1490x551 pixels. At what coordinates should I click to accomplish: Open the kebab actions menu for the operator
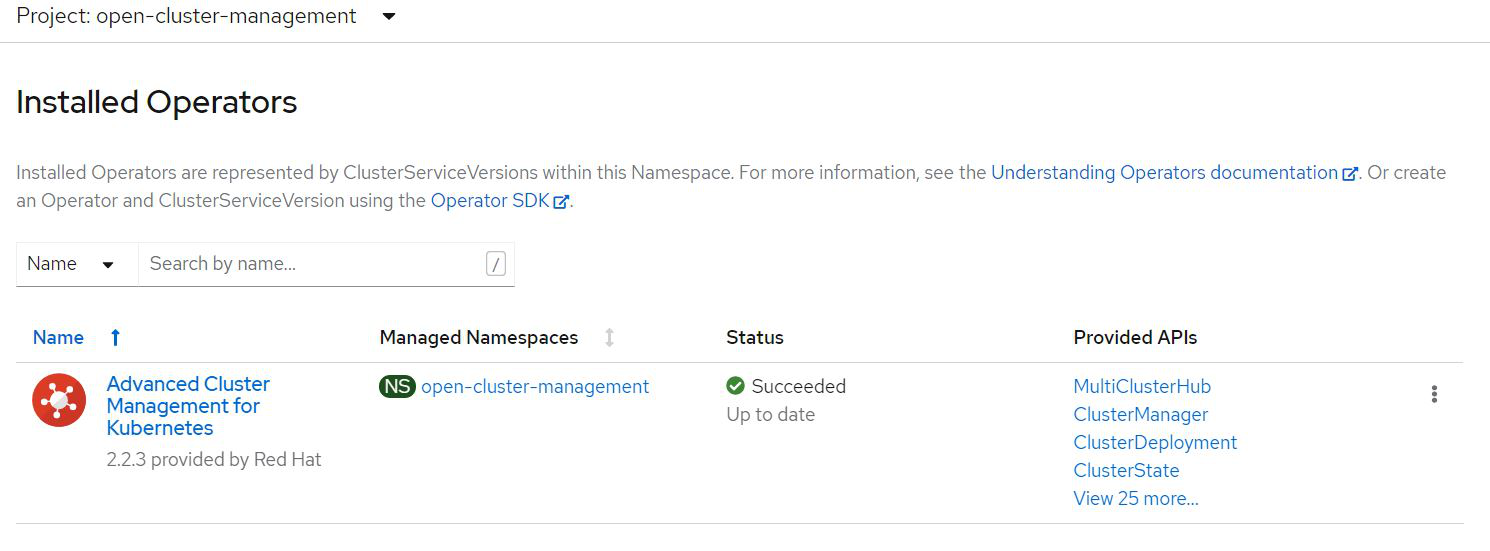click(x=1434, y=394)
